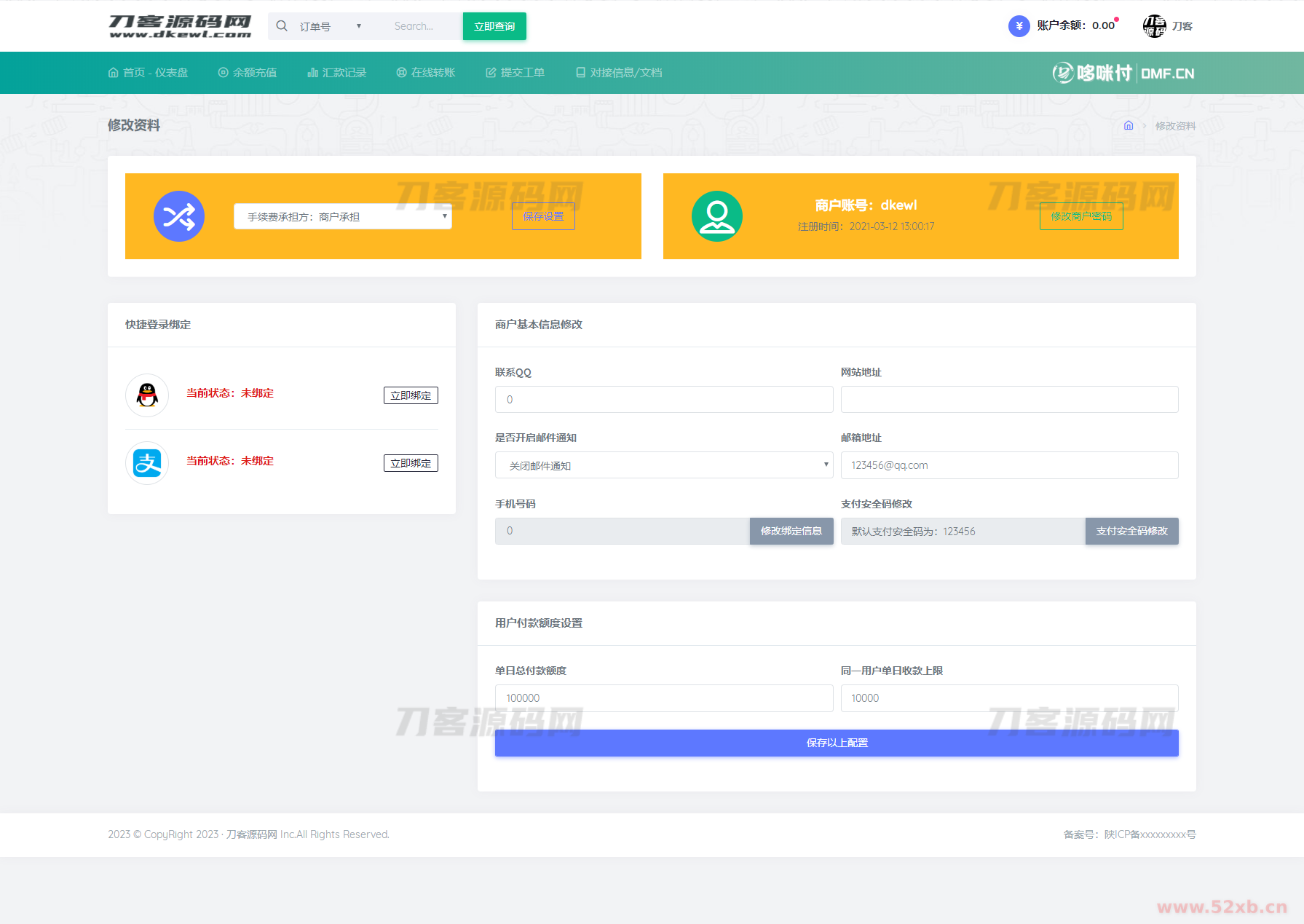This screenshot has width=1304, height=924.
Task: Open the 在线转账 menu item
Action: pyautogui.click(x=426, y=73)
